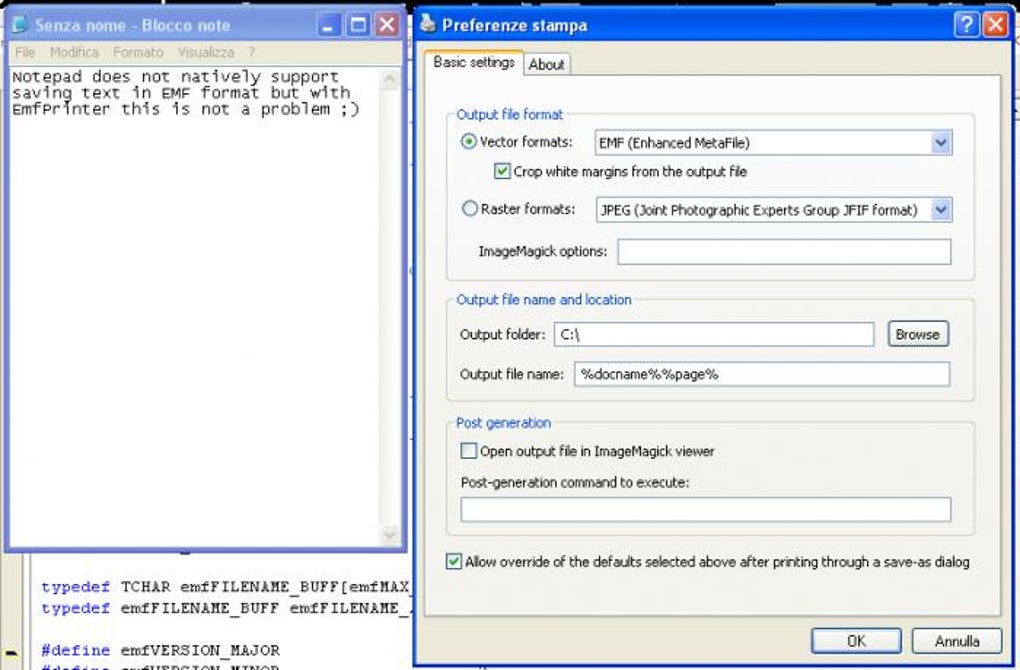Minimize the Blocco note window
This screenshot has width=1020, height=670.
pyautogui.click(x=329, y=25)
